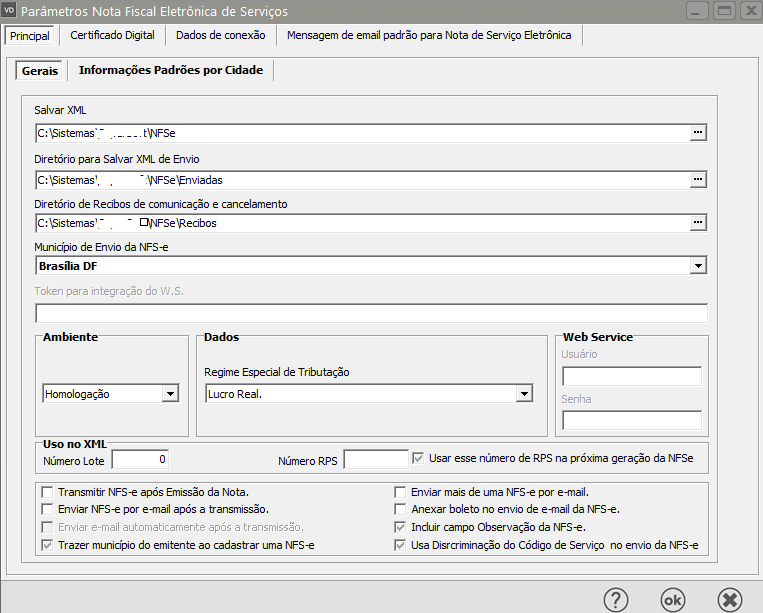Image resolution: width=763 pixels, height=613 pixels.
Task: Browse folder for Salvar XML path
Action: (698, 132)
